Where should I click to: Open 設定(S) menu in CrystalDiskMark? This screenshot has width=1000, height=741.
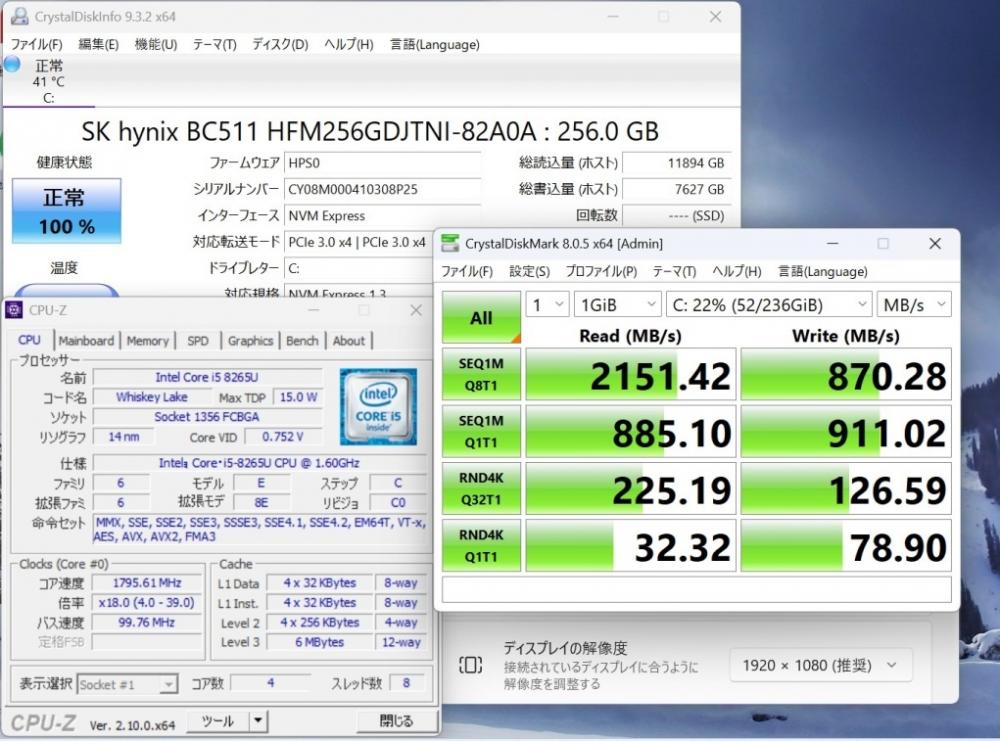529,271
